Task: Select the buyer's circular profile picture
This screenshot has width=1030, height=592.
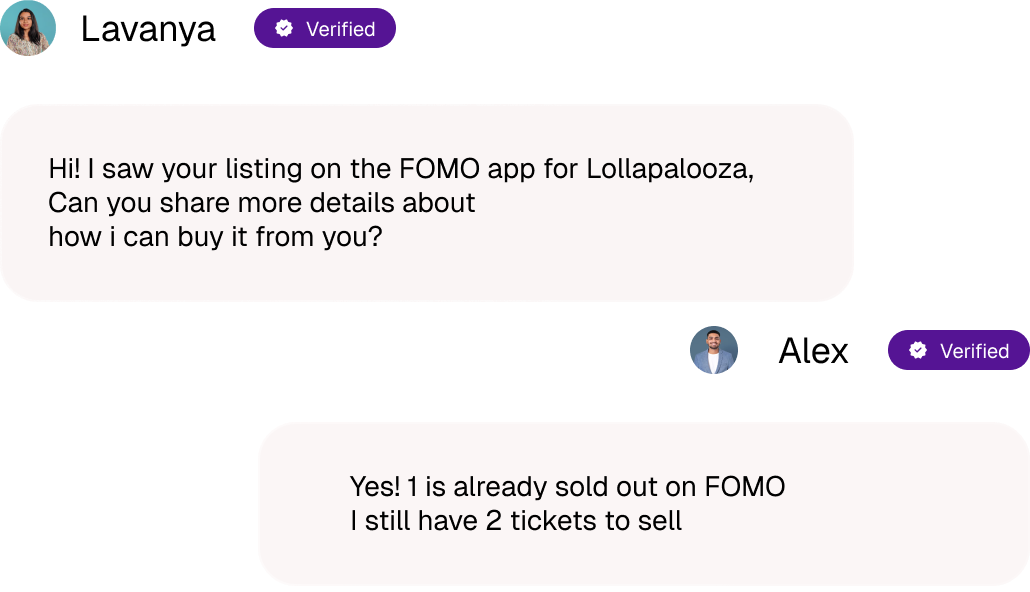Action: pos(28,28)
